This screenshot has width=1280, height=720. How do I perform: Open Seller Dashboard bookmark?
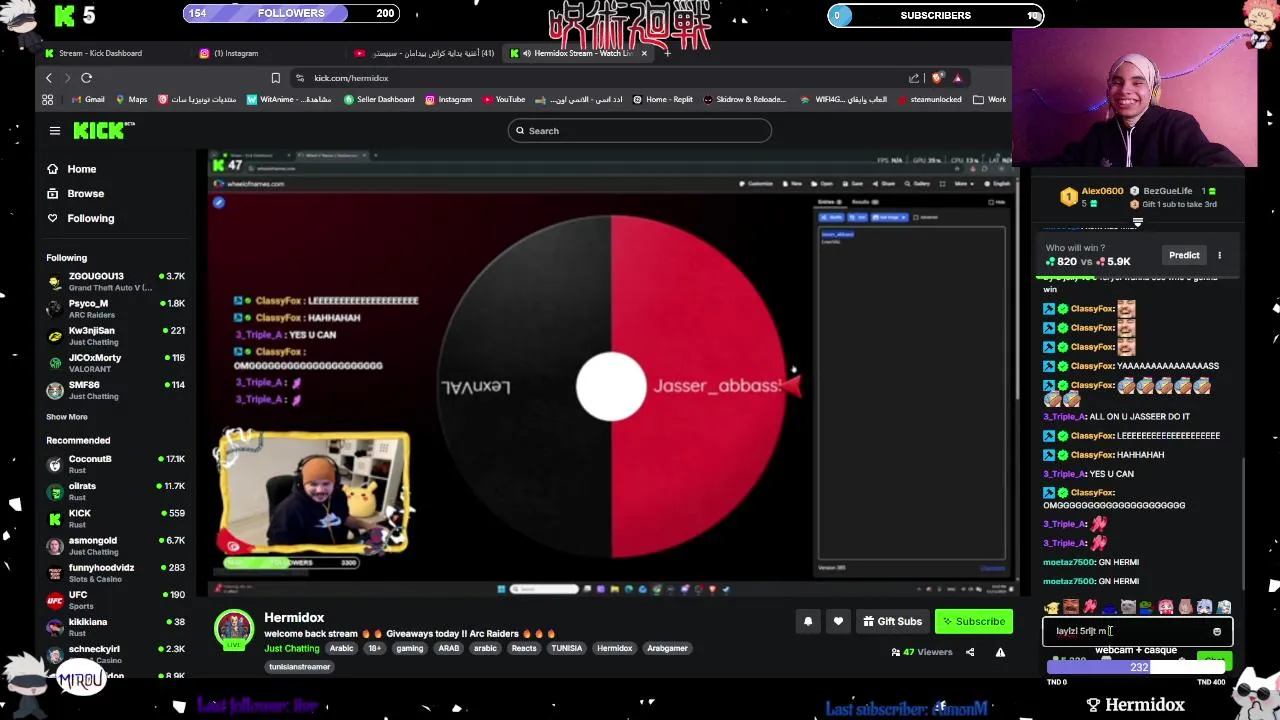click(x=378, y=99)
